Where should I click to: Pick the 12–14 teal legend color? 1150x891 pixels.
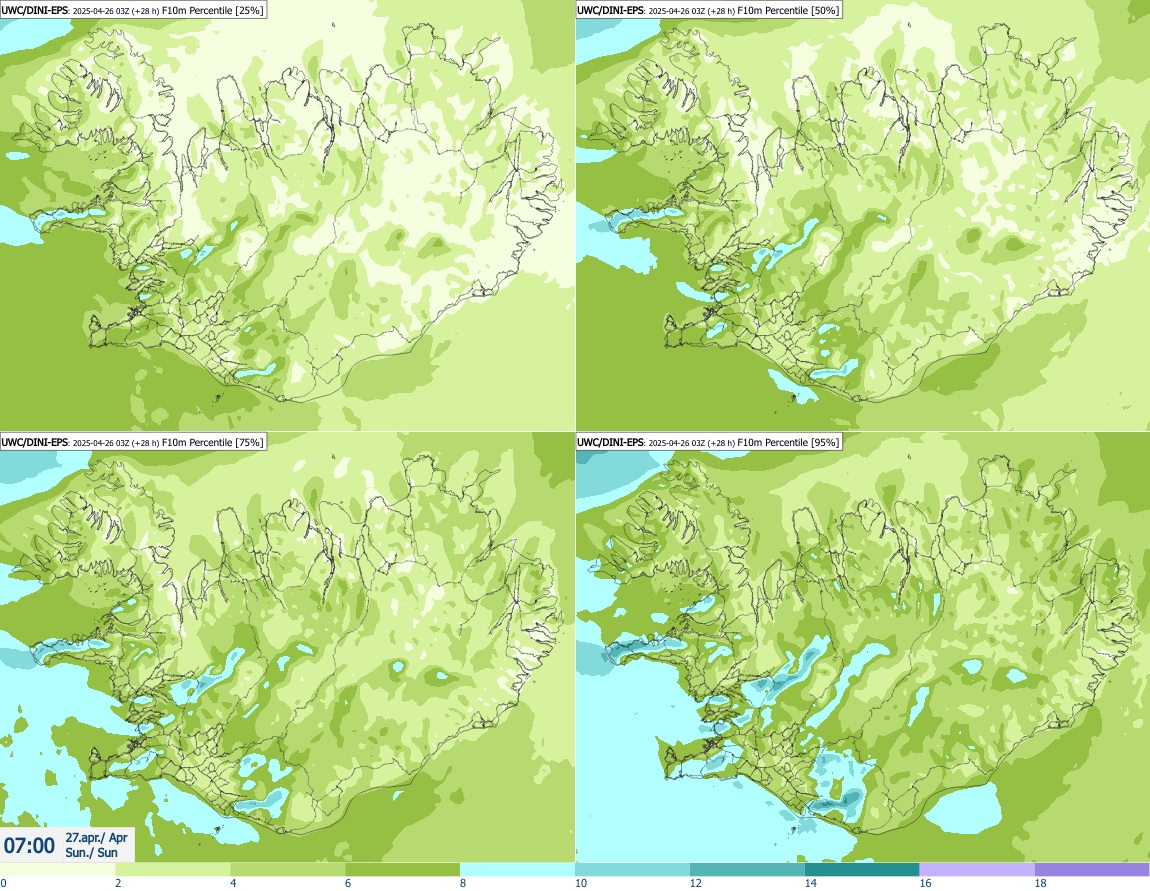(747, 869)
